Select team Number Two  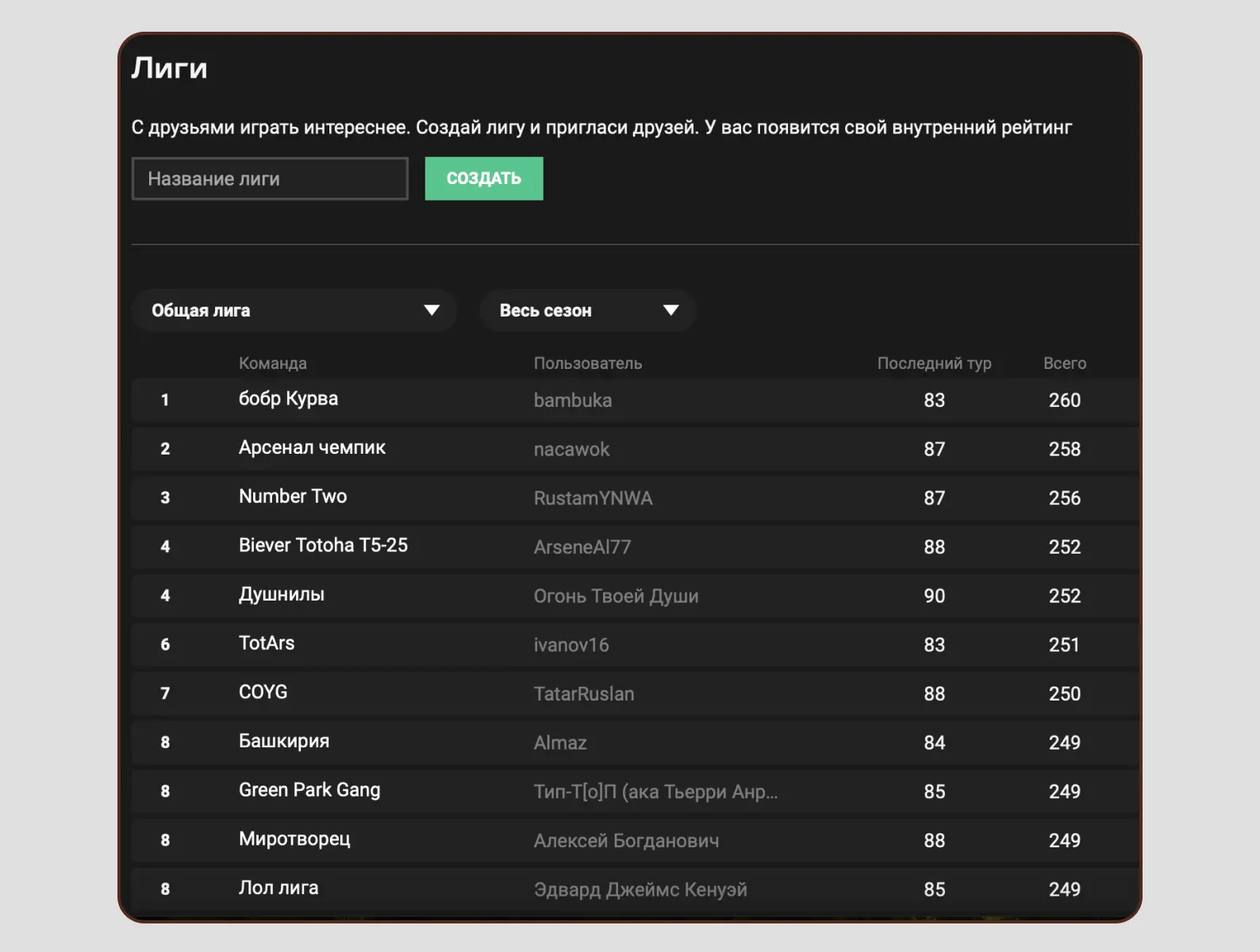coord(293,497)
